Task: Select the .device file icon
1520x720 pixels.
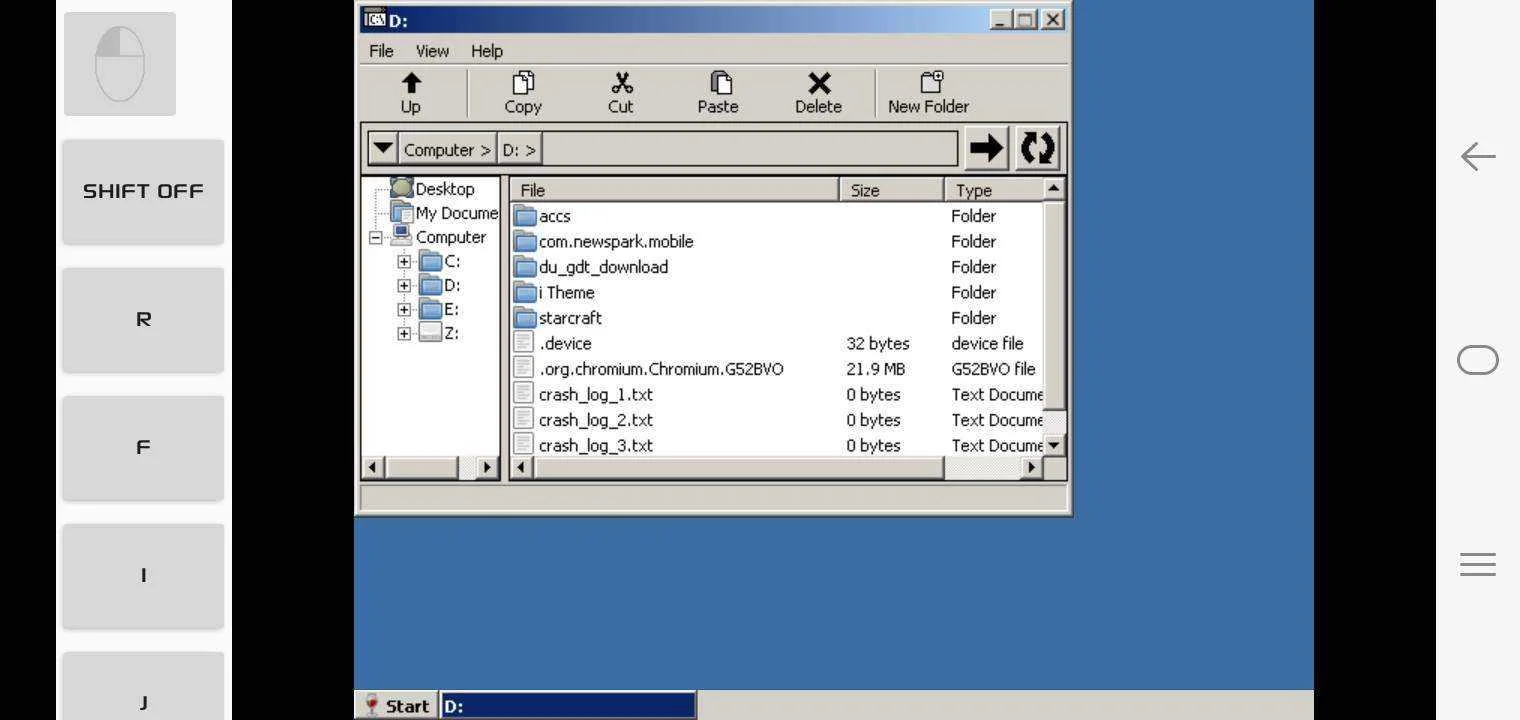Action: (524, 343)
